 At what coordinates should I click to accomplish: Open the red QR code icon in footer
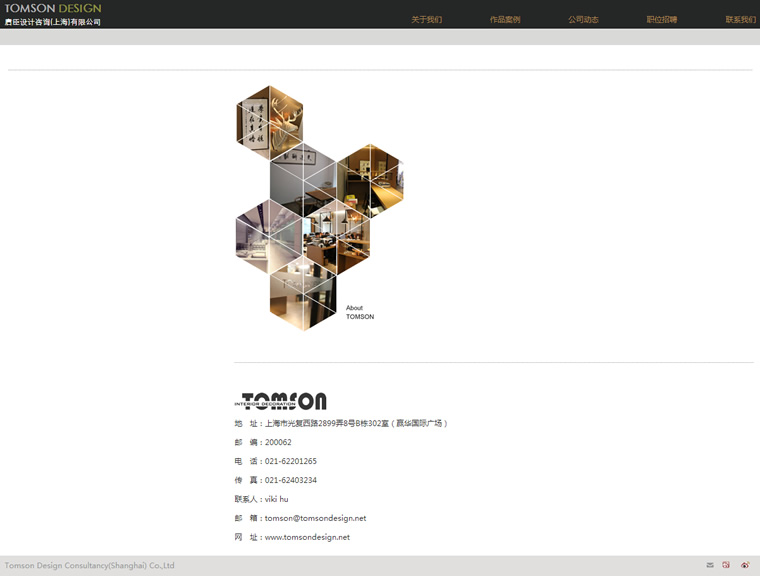pos(726,565)
